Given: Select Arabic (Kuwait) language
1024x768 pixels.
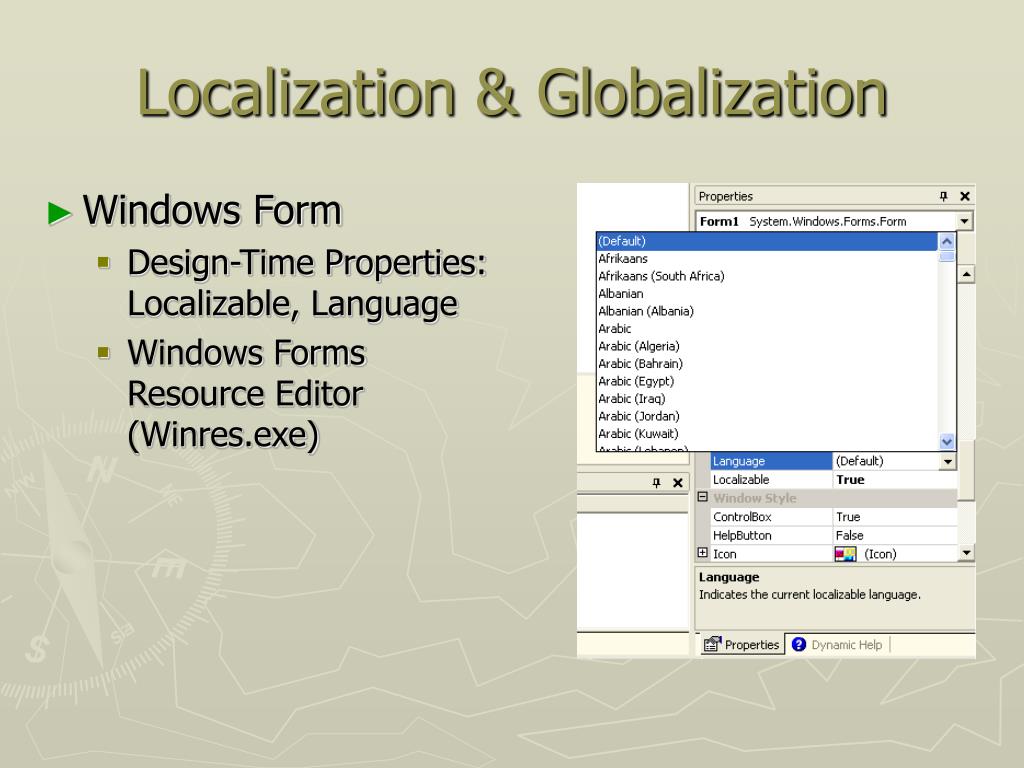Looking at the screenshot, I should (767, 434).
